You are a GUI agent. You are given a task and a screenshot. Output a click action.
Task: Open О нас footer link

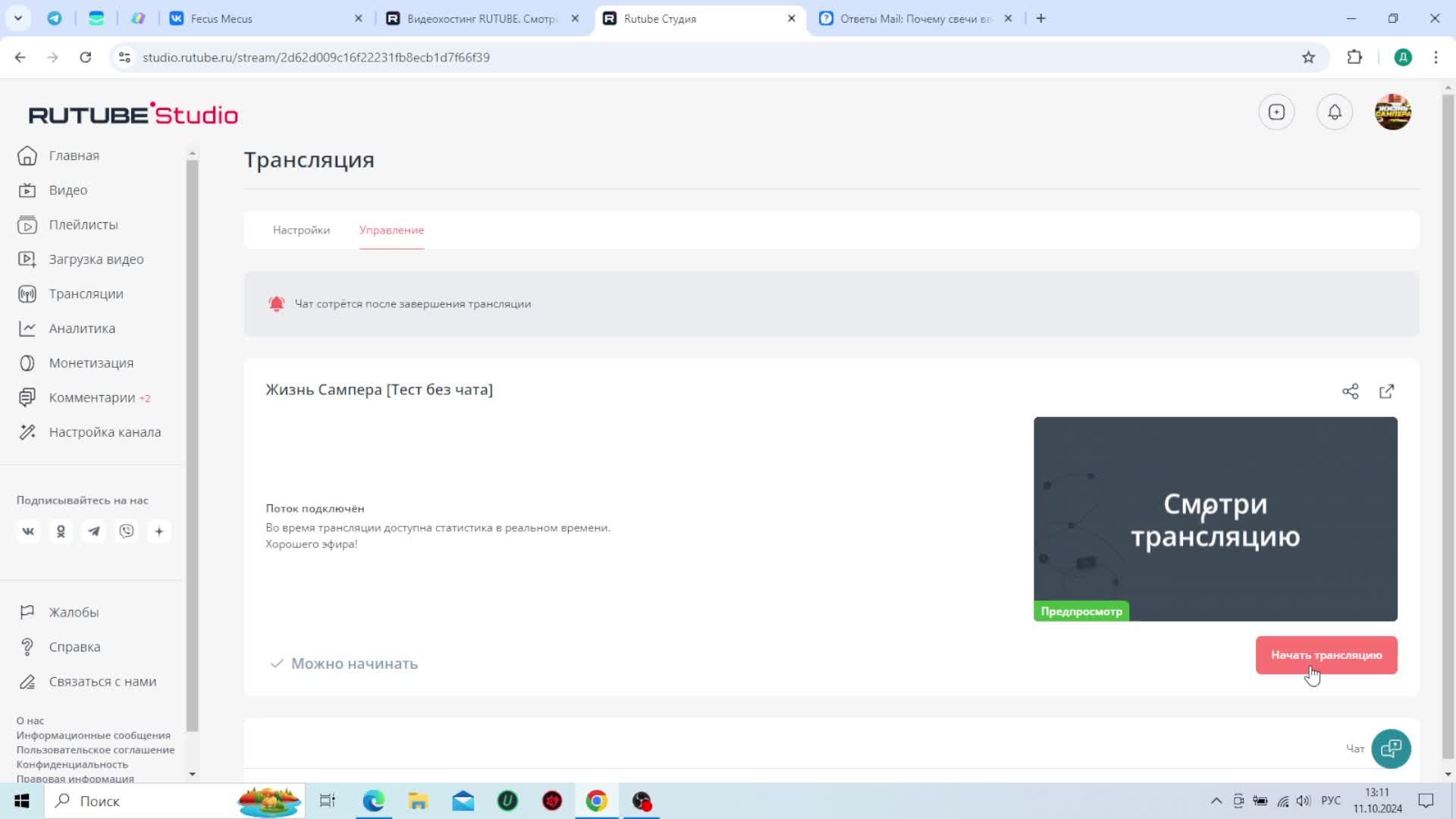tap(30, 720)
